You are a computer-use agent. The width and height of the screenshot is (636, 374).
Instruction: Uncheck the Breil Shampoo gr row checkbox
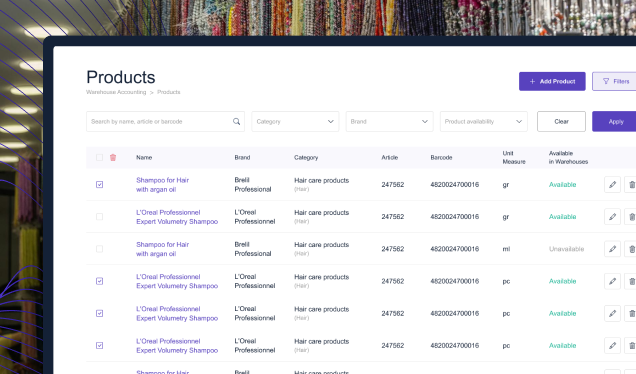click(99, 185)
